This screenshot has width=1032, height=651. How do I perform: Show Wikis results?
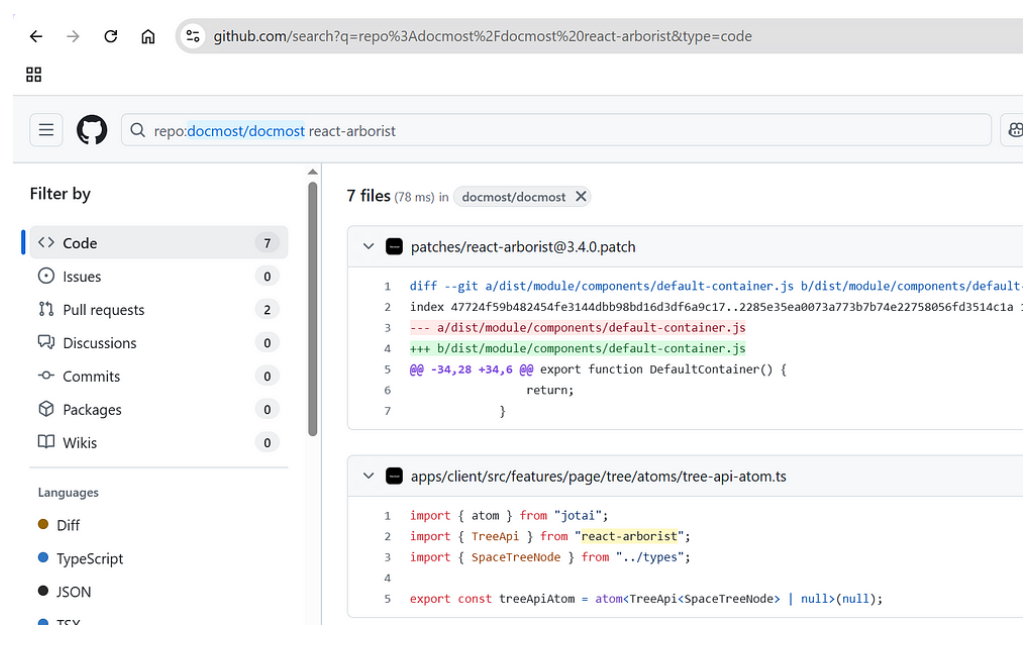159,442
